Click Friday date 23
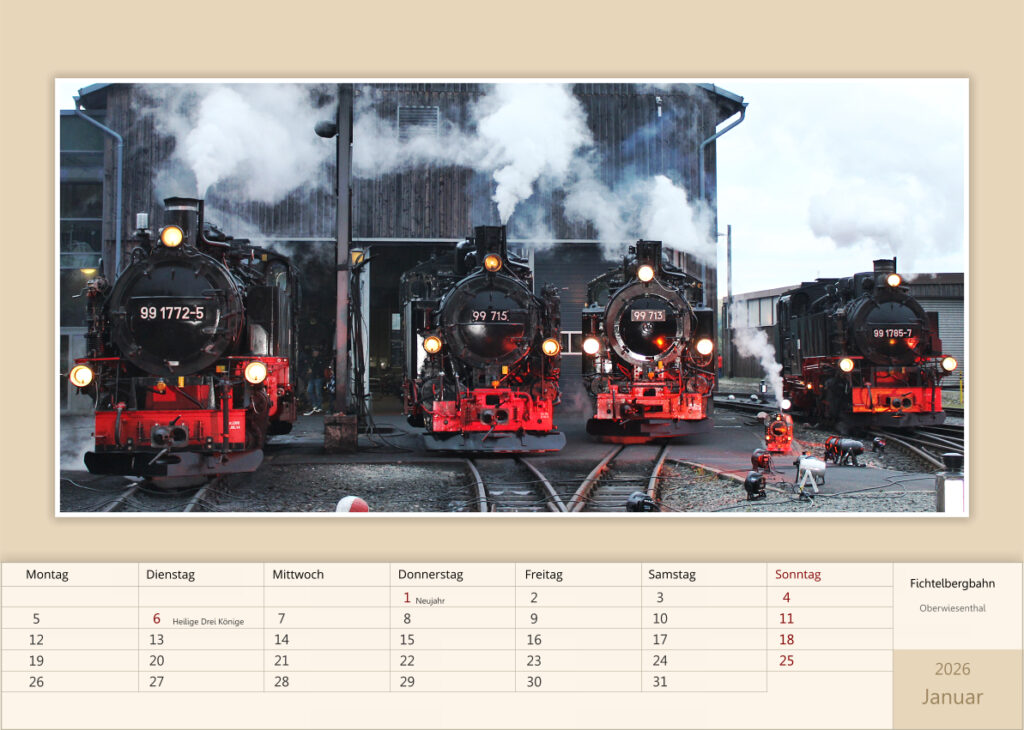1024x730 pixels. point(534,661)
